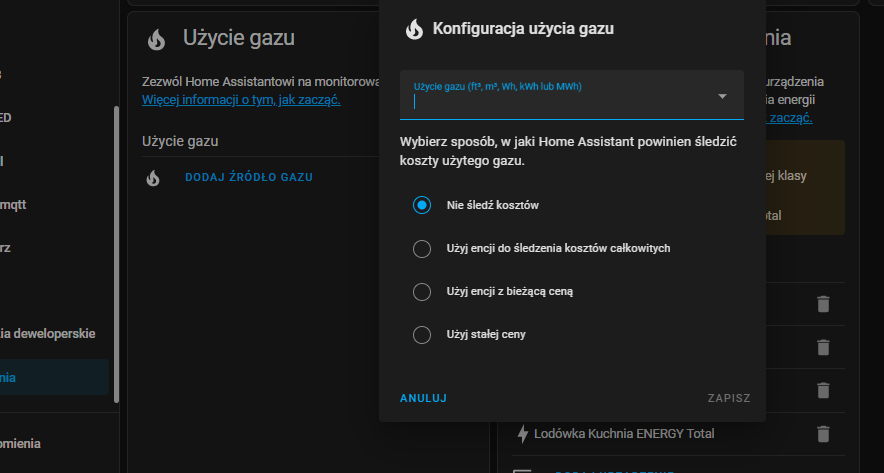Click lightning icon beside Lodówka Kuchnia ENERGY
The height and width of the screenshot is (473, 884).
(x=523, y=434)
